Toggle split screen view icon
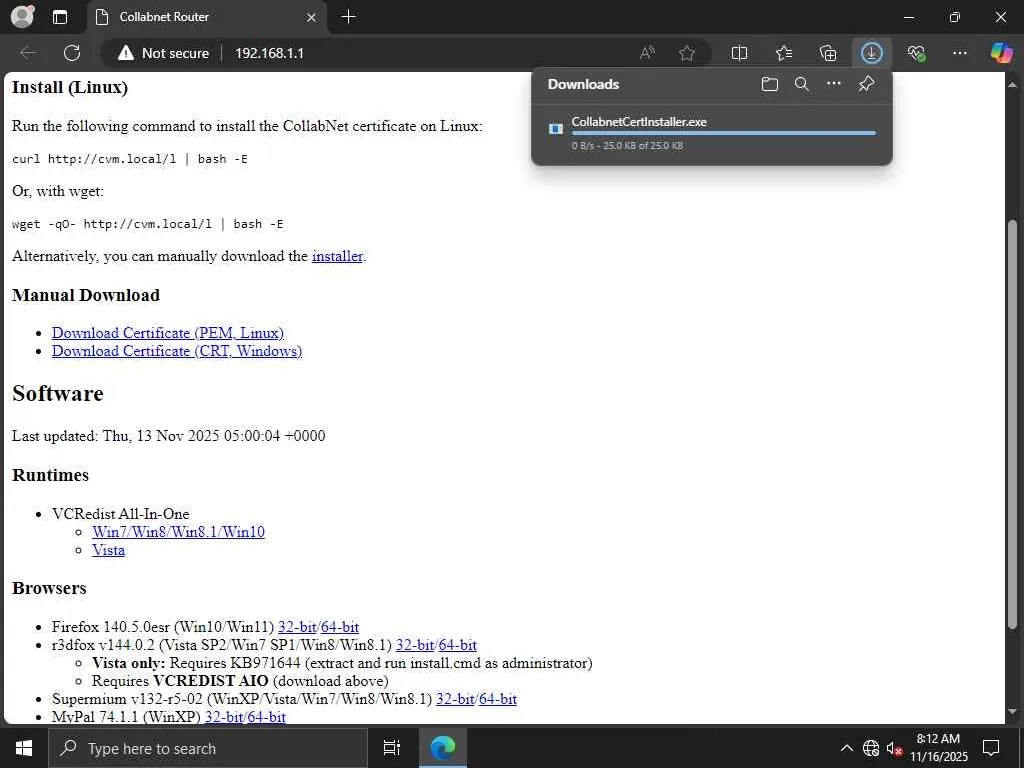This screenshot has width=1024, height=768. [x=739, y=53]
